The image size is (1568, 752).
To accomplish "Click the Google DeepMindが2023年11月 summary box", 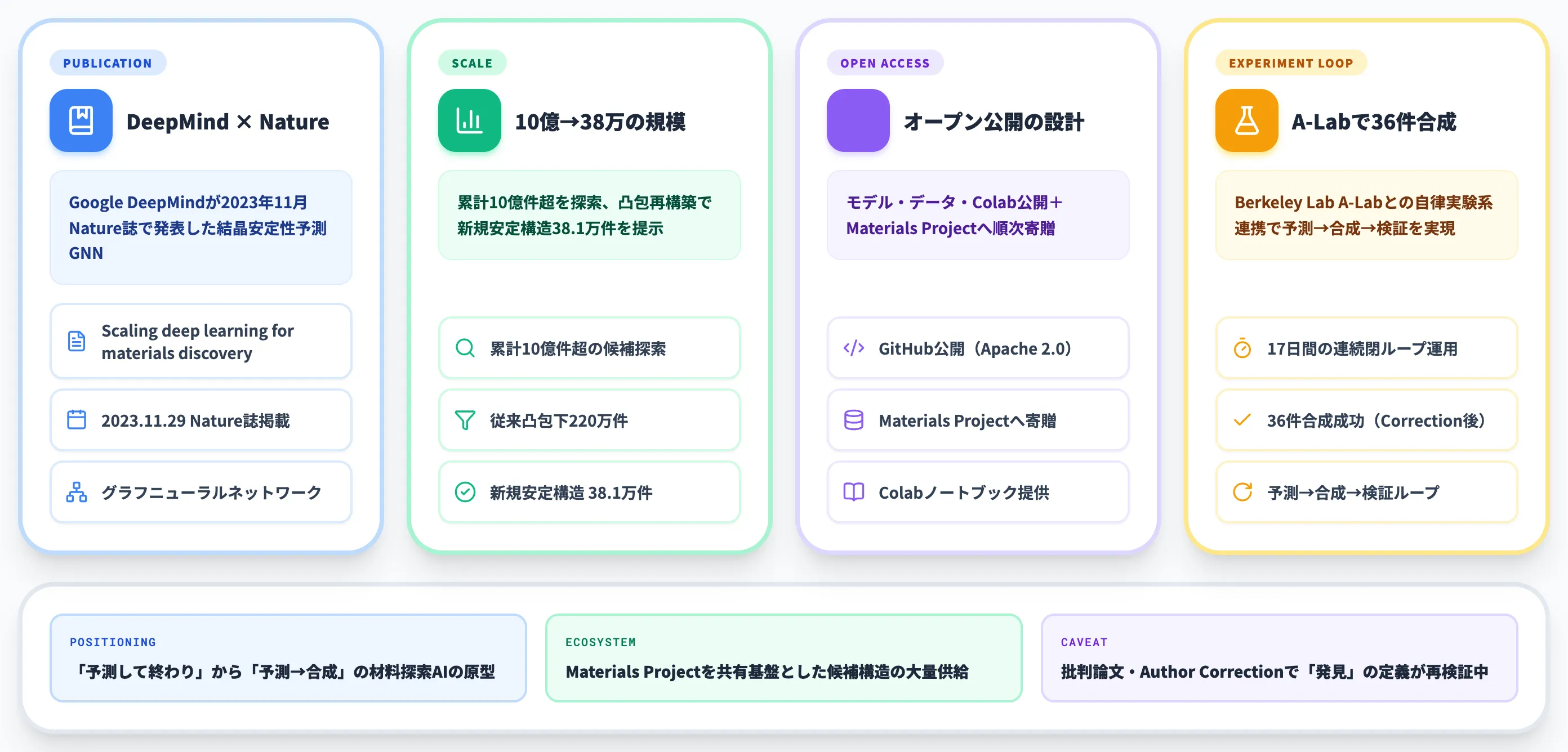I will (x=201, y=227).
